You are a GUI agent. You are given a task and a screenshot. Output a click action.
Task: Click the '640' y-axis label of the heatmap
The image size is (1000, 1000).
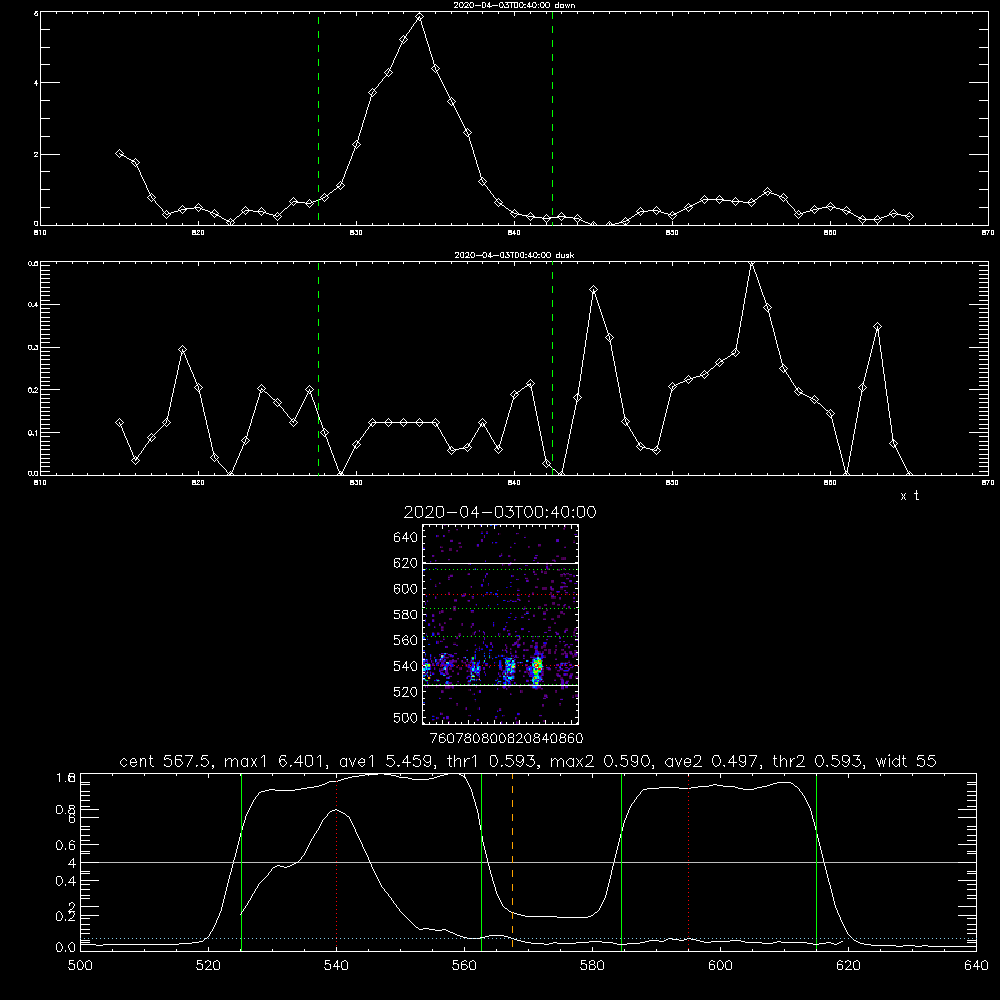tap(406, 537)
